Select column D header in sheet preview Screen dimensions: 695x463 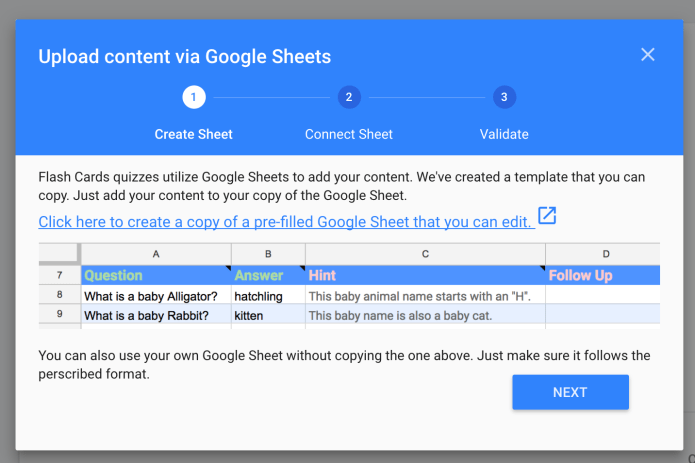(604, 254)
